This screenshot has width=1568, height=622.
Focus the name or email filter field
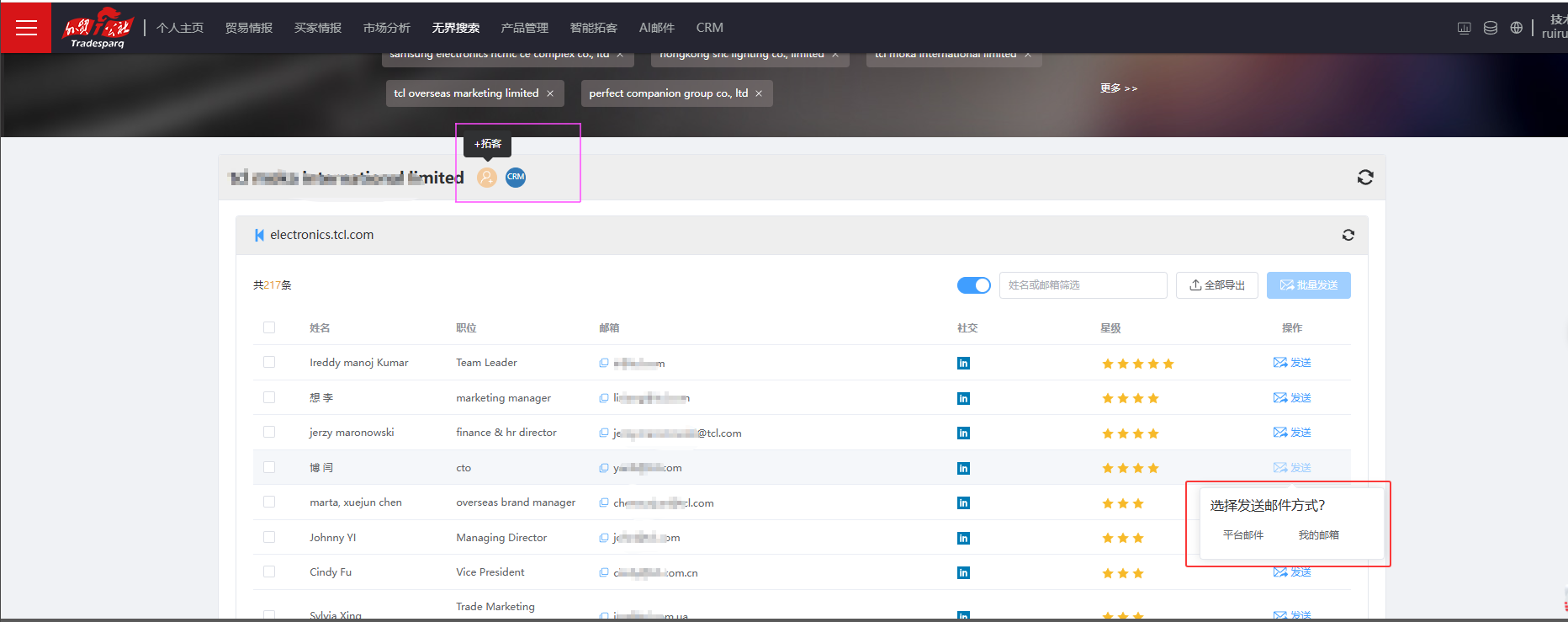(x=1082, y=285)
